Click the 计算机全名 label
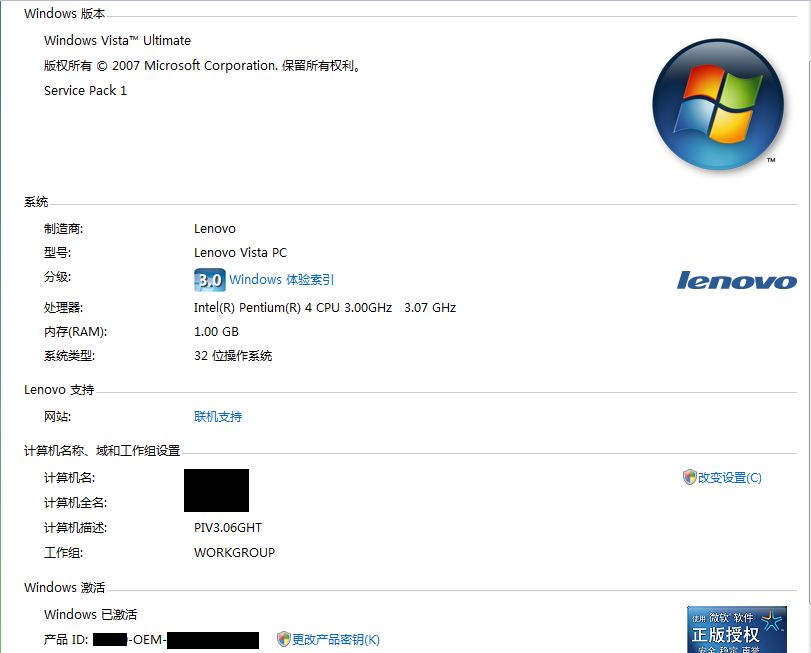This screenshot has width=811, height=653. tap(76, 503)
